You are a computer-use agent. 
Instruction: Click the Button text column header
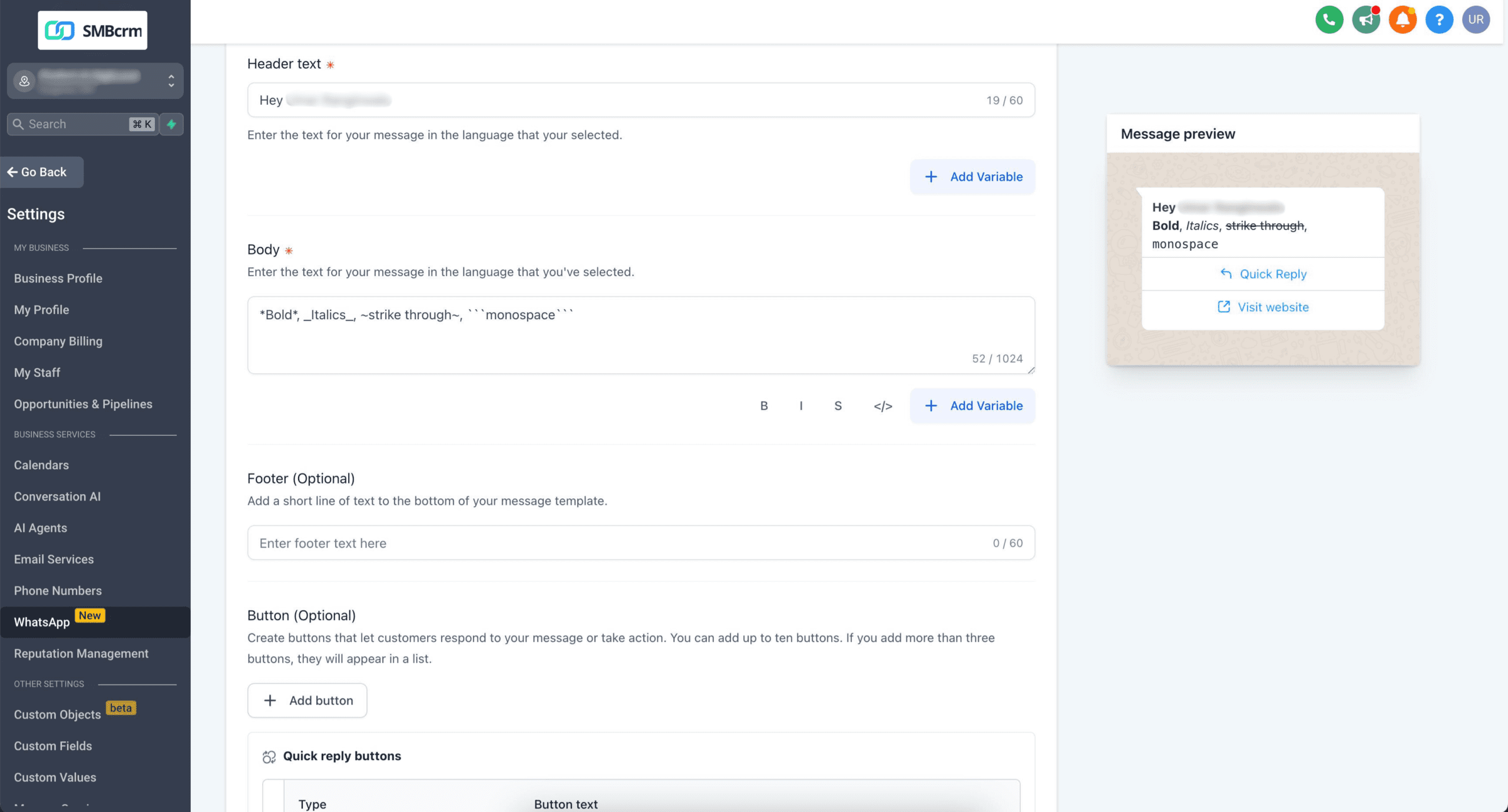pyautogui.click(x=565, y=804)
